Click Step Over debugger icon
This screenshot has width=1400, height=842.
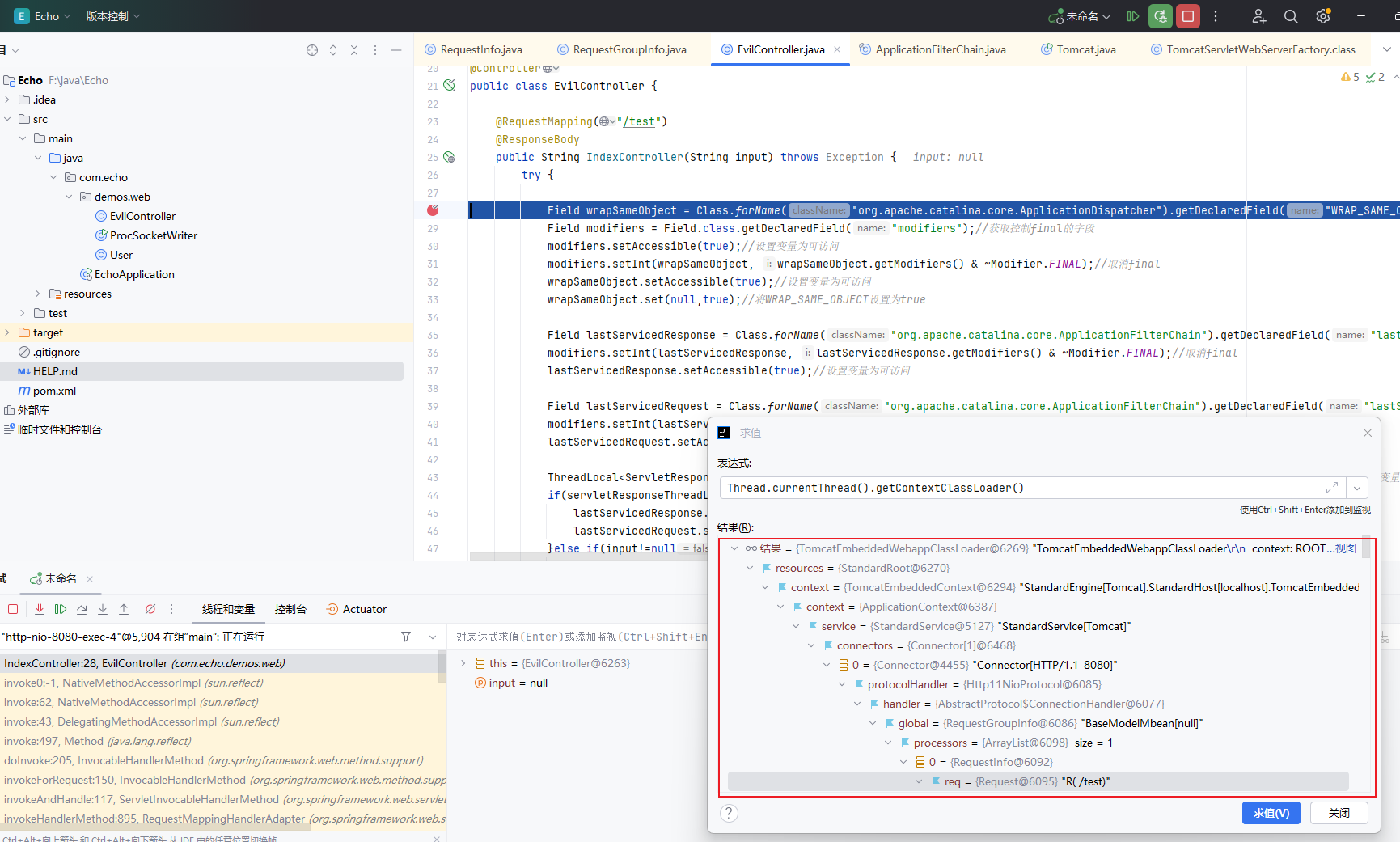point(82,609)
